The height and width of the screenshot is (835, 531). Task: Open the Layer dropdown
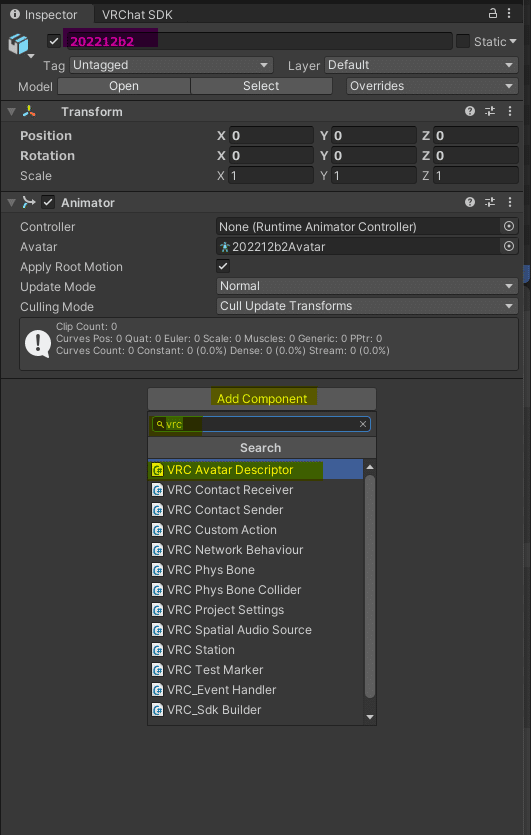point(421,65)
